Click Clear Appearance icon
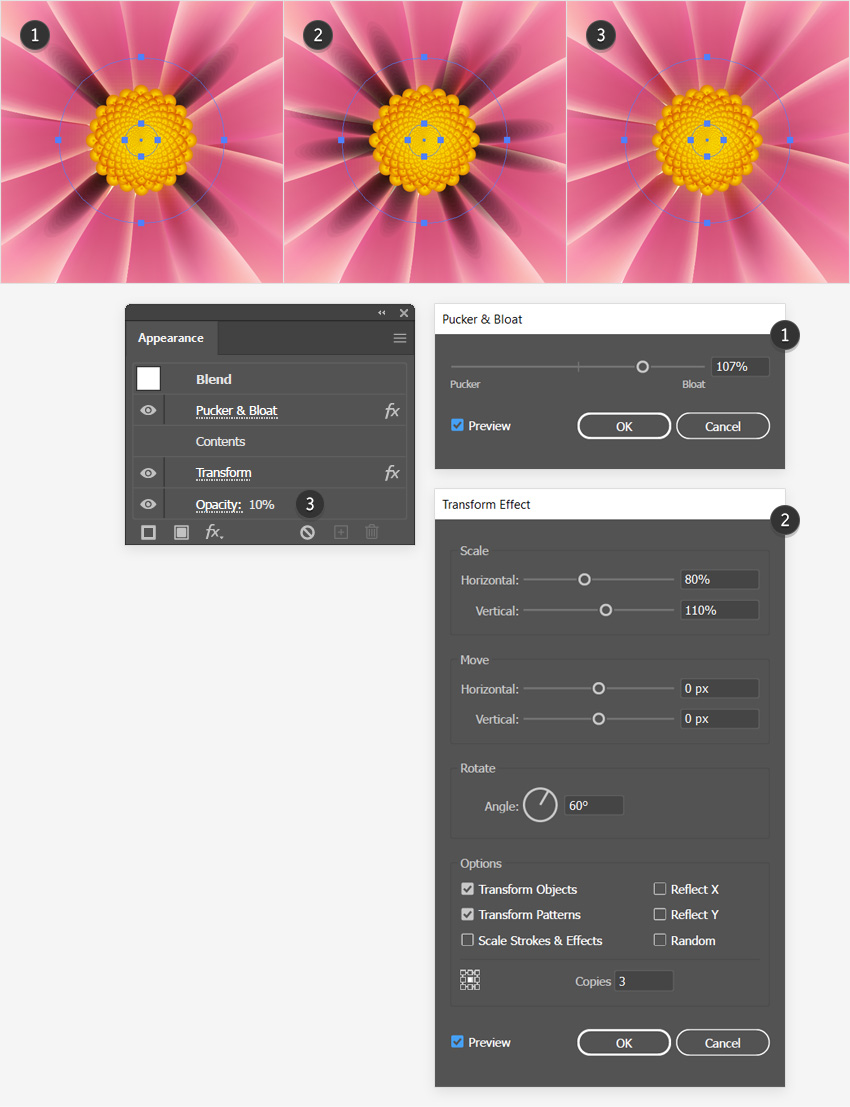 pyautogui.click(x=307, y=532)
